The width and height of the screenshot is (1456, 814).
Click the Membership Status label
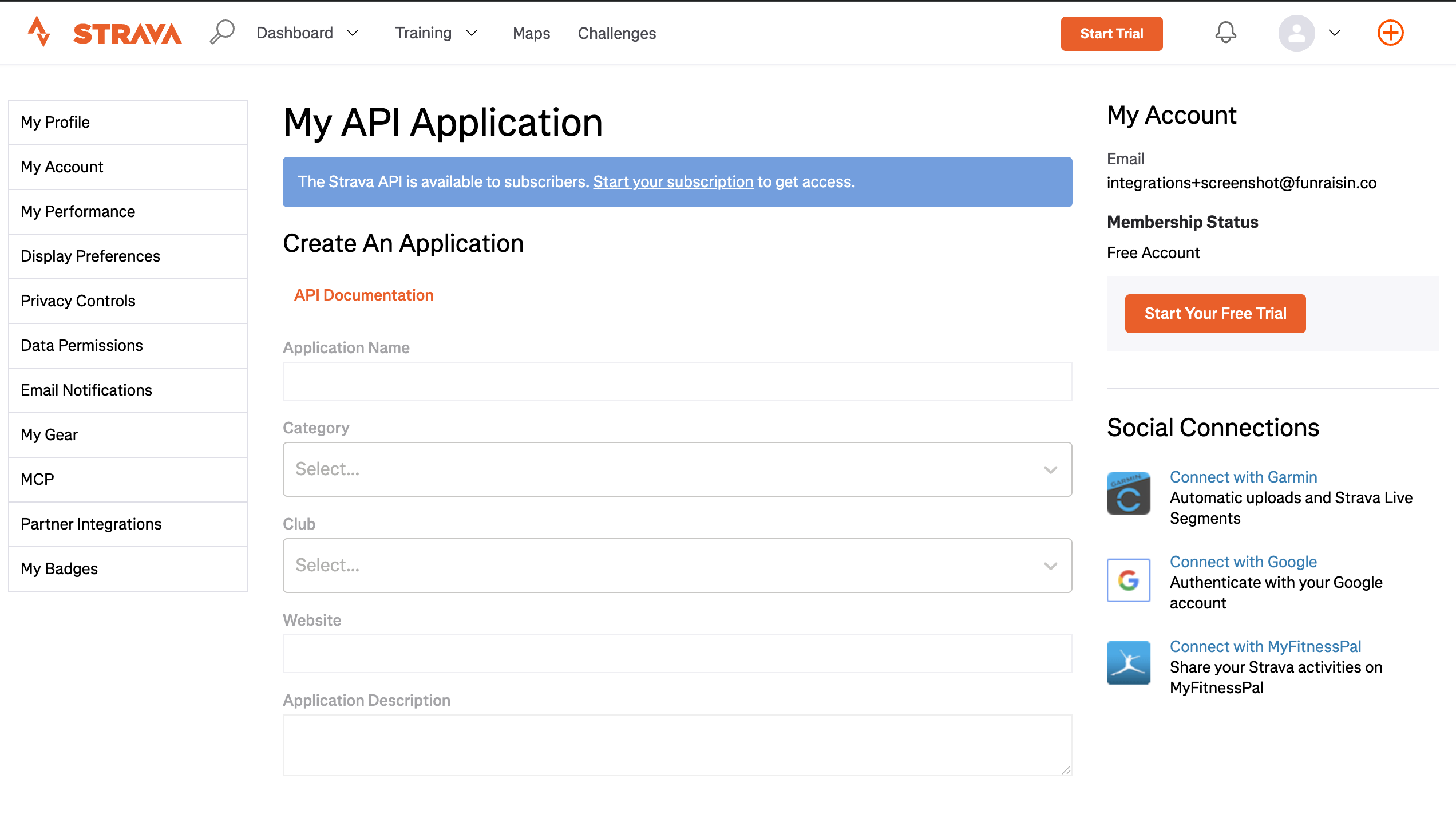1182,222
